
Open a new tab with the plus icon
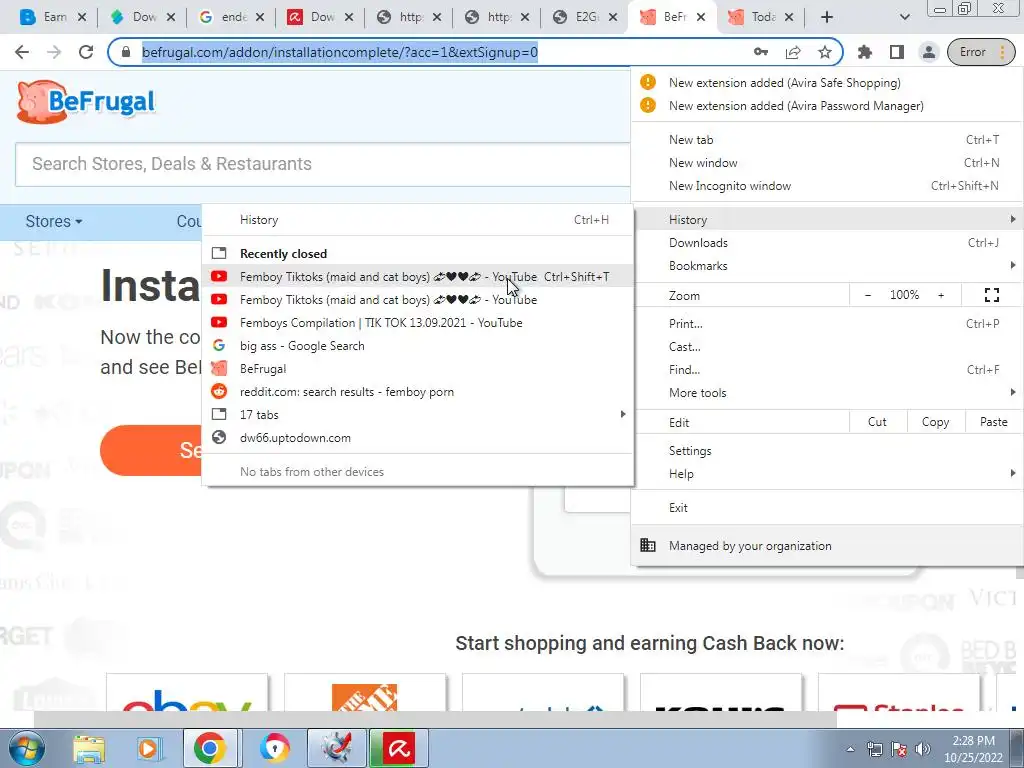coord(827,17)
